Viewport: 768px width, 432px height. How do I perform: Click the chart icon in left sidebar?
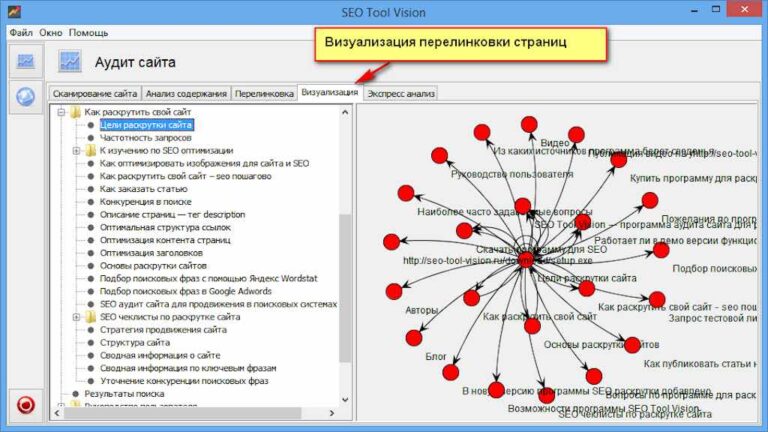click(x=25, y=61)
